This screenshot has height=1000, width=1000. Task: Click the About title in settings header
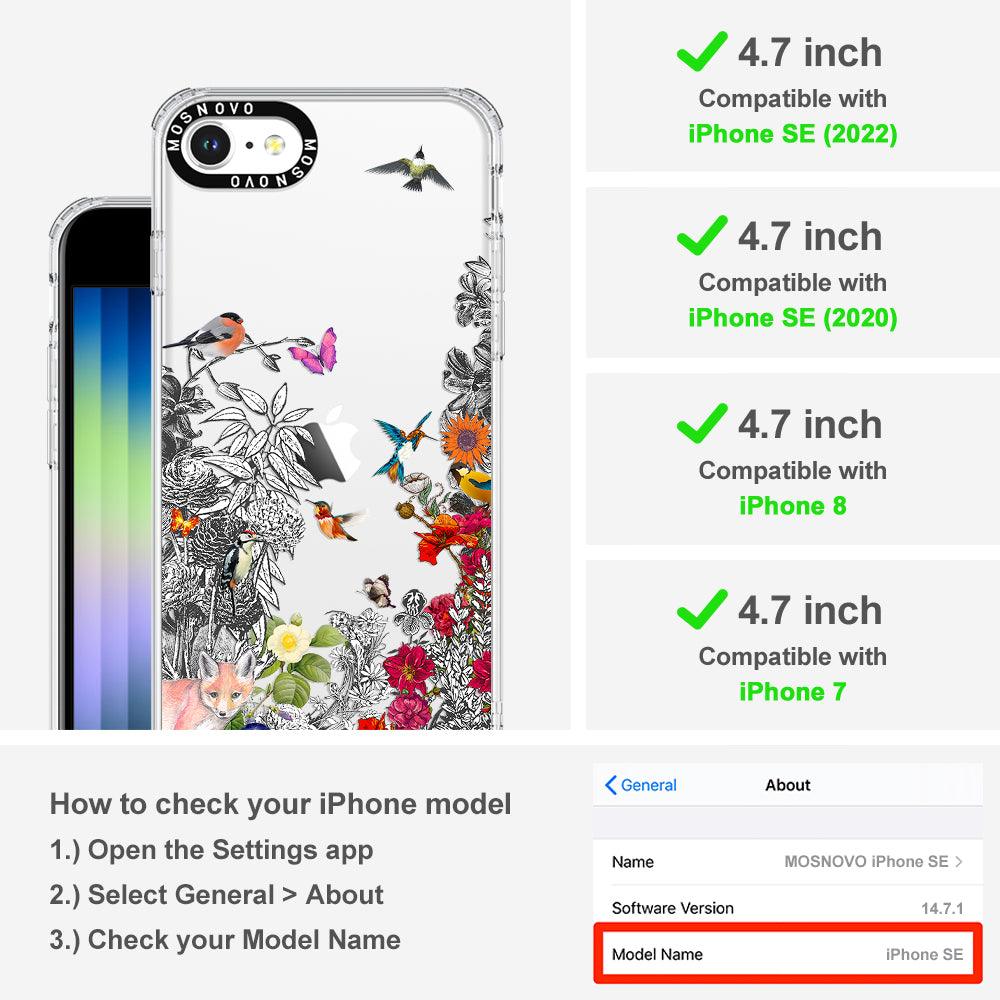788,785
